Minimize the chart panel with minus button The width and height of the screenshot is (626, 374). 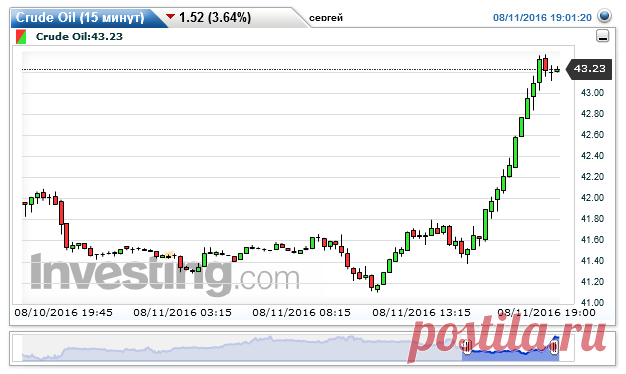(603, 36)
